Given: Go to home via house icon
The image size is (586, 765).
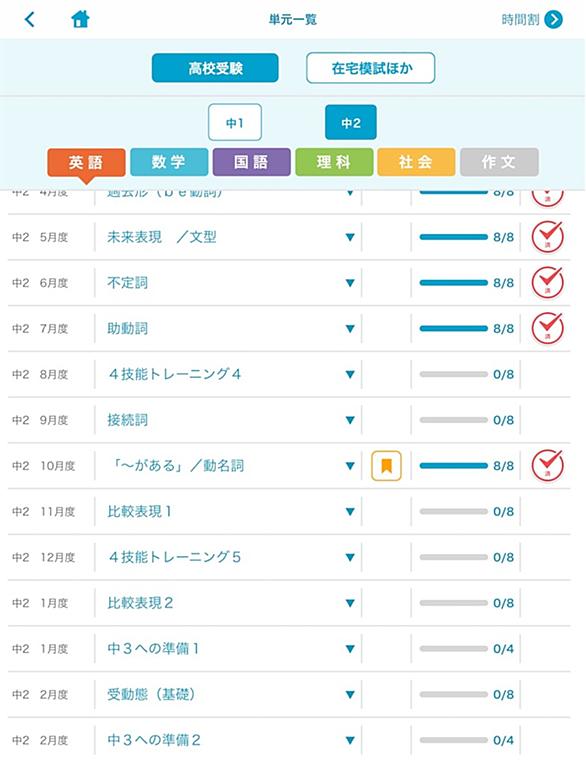Looking at the screenshot, I should click(x=81, y=19).
